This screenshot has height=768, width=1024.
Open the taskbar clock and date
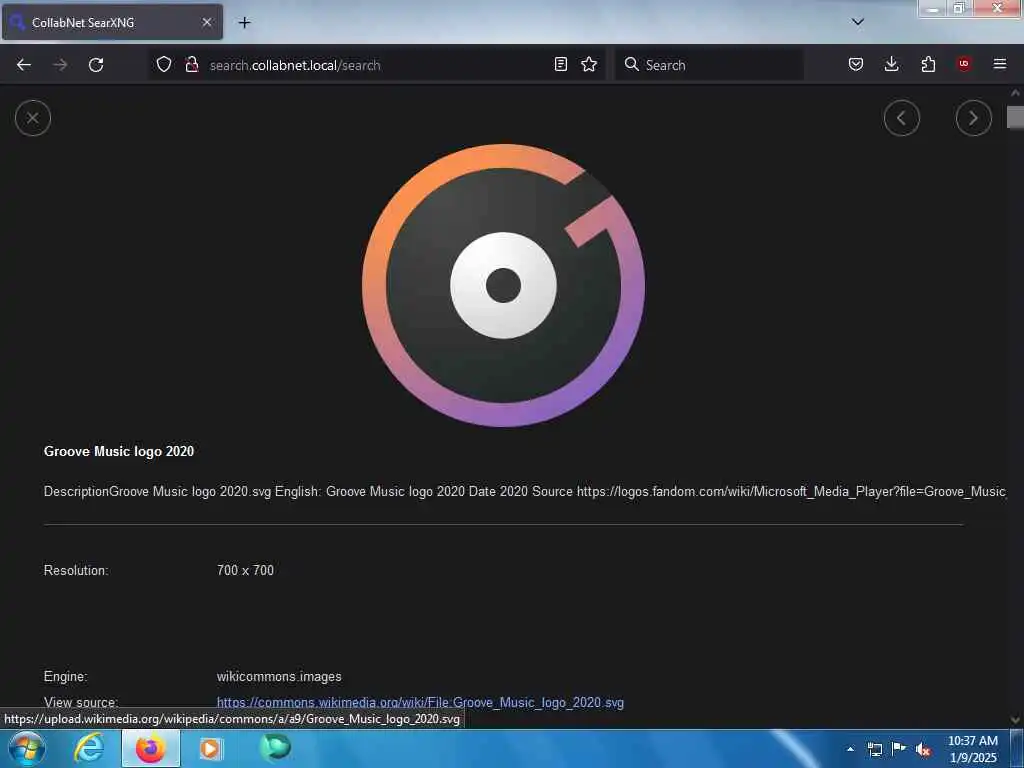(x=972, y=749)
